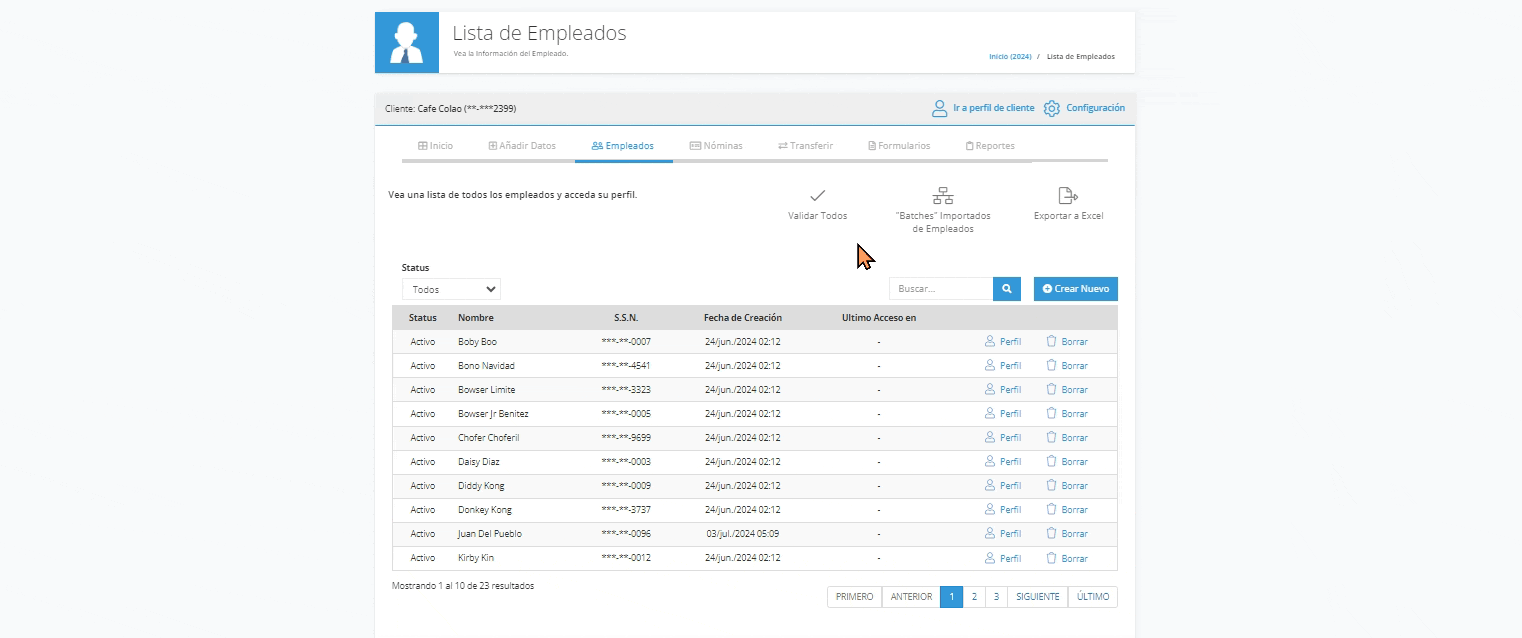Click the profile icon for Diddy Kong
Image resolution: width=1522 pixels, height=638 pixels.
(990, 485)
